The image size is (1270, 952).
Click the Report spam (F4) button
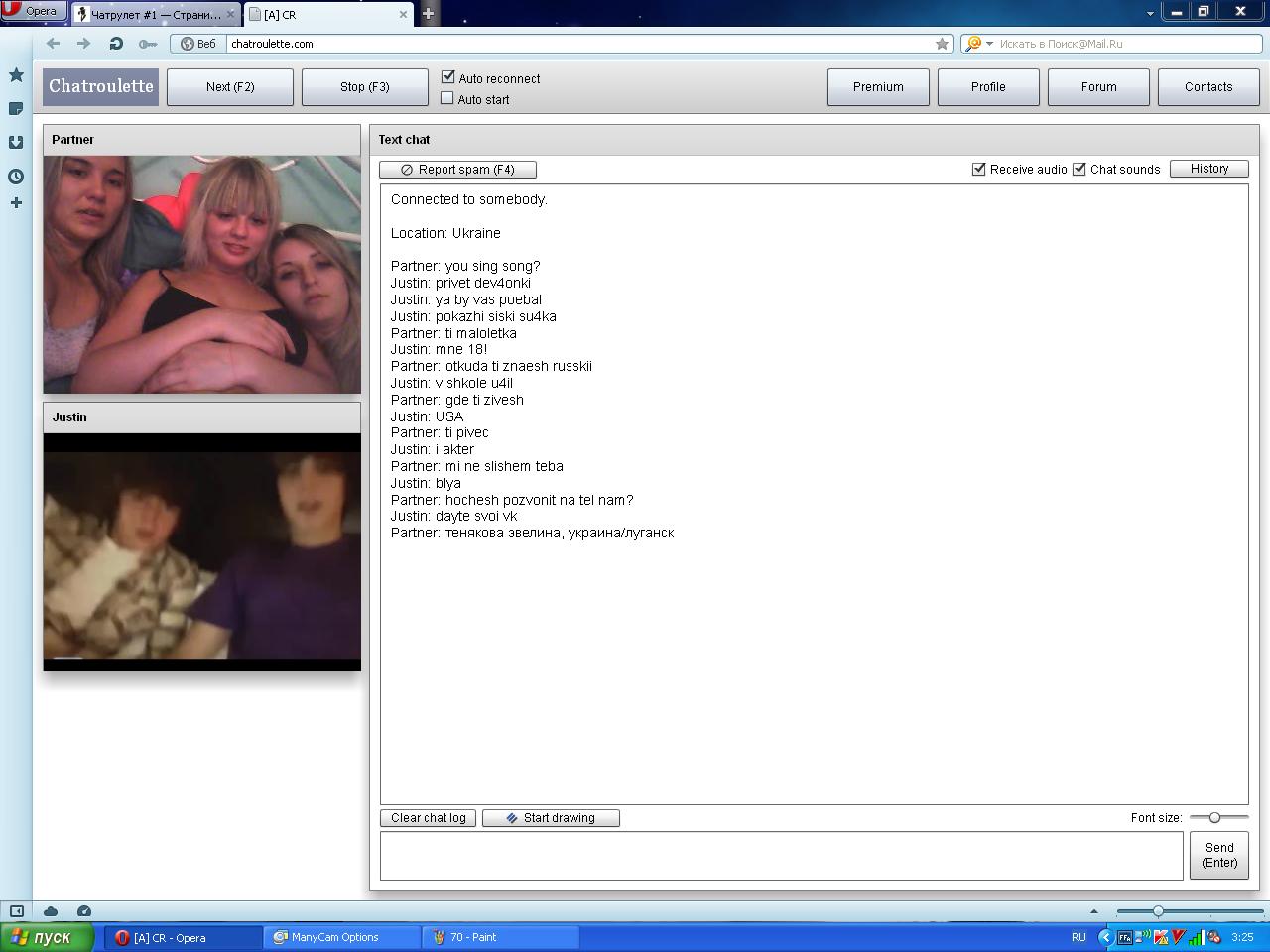coord(457,170)
